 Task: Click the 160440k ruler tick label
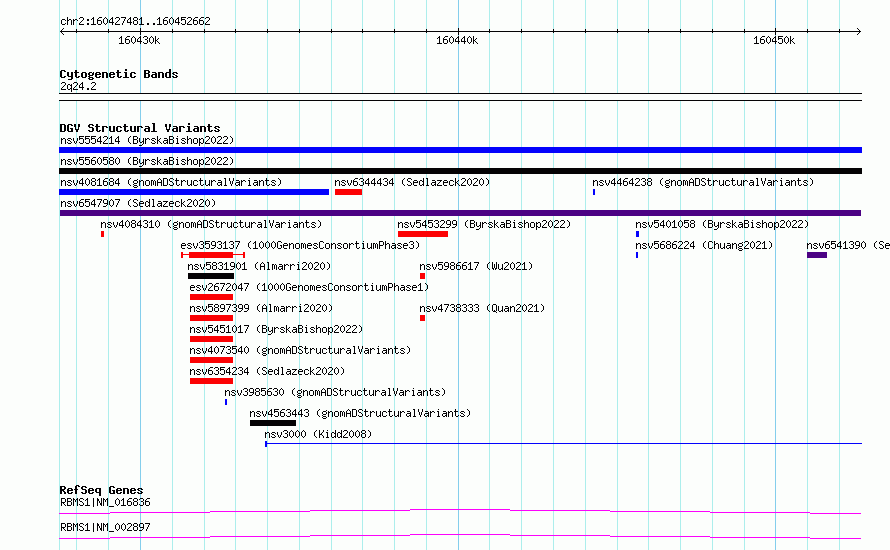[457, 40]
